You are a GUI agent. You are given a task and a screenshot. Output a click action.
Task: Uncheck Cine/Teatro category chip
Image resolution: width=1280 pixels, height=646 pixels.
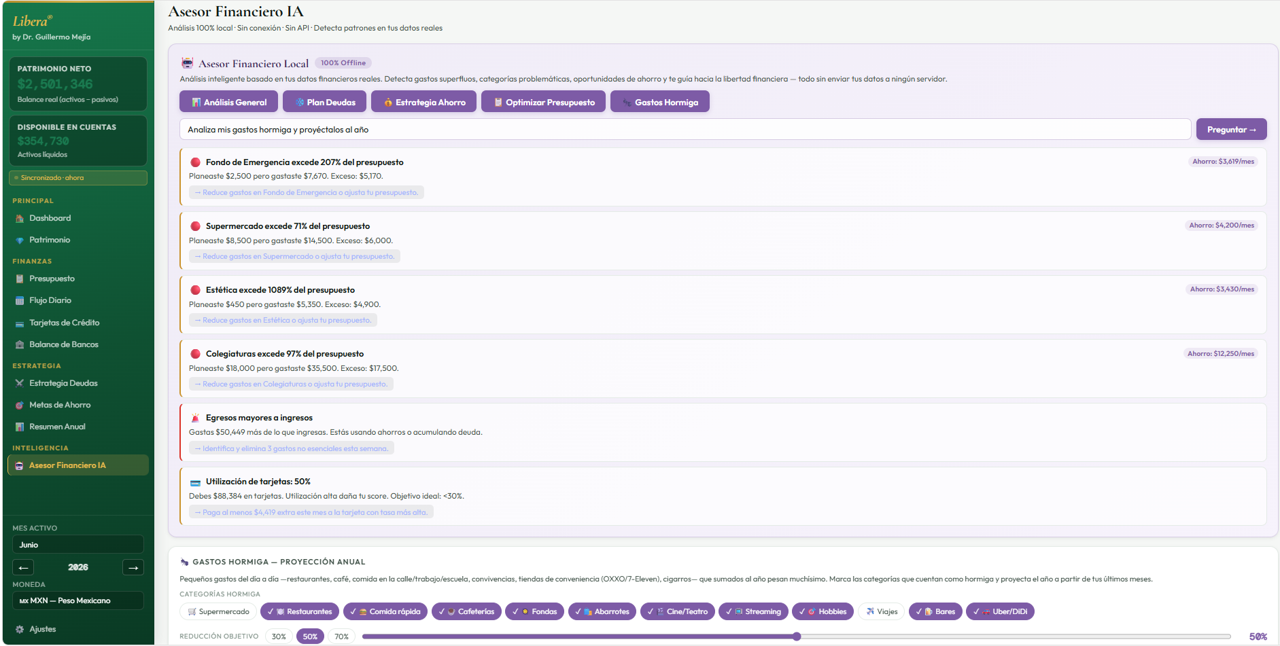coord(677,611)
